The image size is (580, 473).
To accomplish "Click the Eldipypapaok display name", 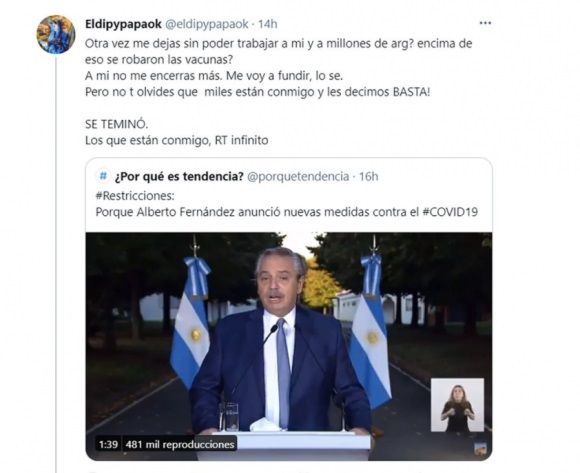I will pos(123,24).
